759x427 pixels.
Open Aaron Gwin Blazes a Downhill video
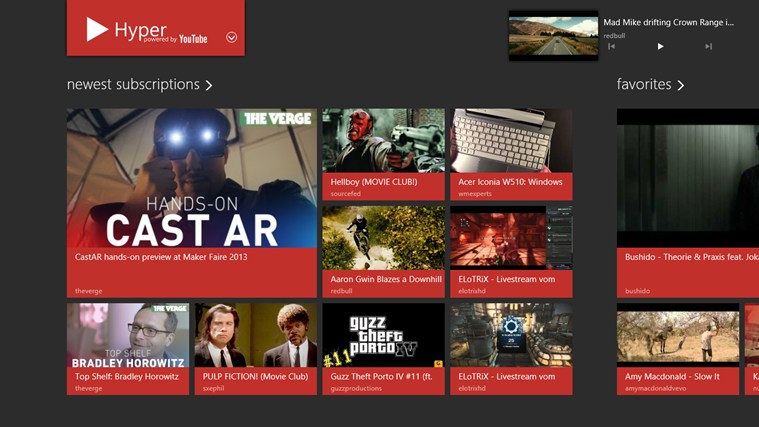coord(383,252)
